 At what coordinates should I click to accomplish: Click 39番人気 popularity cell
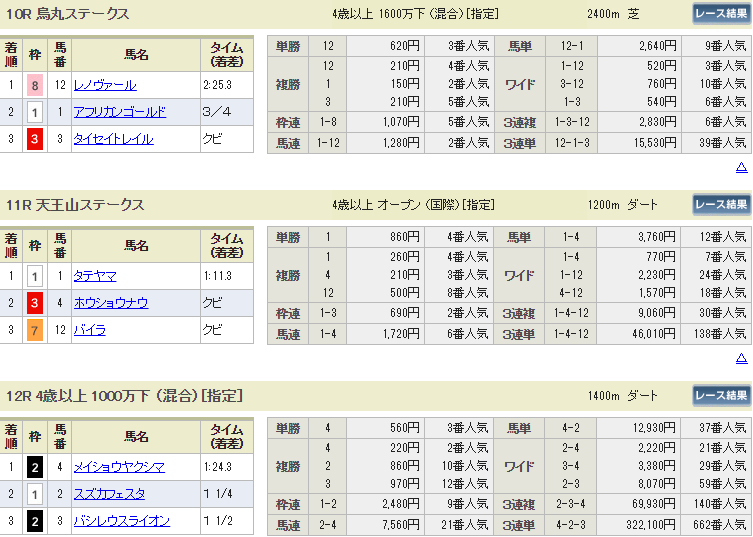(722, 143)
